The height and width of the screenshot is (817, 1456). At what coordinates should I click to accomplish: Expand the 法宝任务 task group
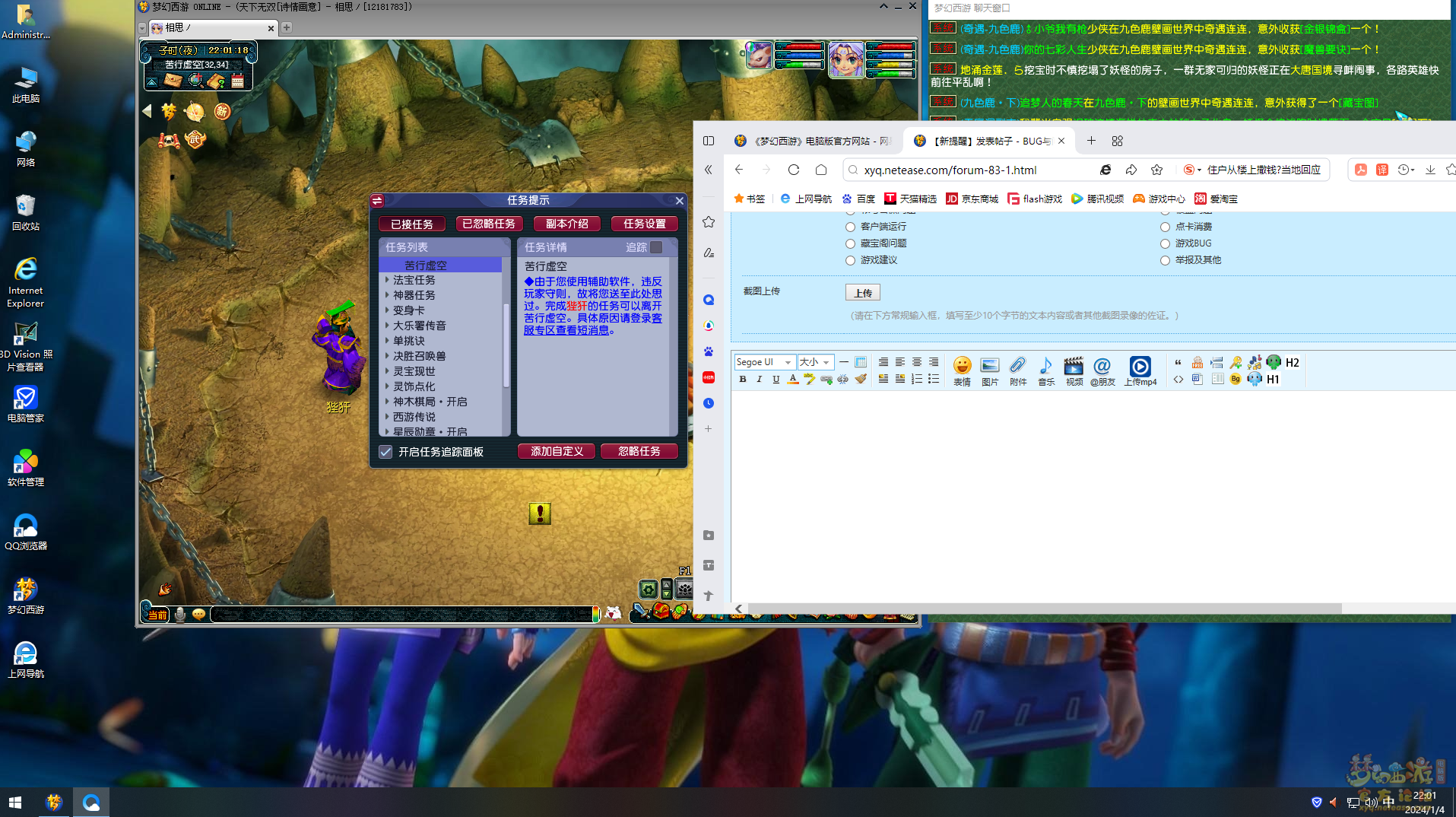[x=387, y=280]
